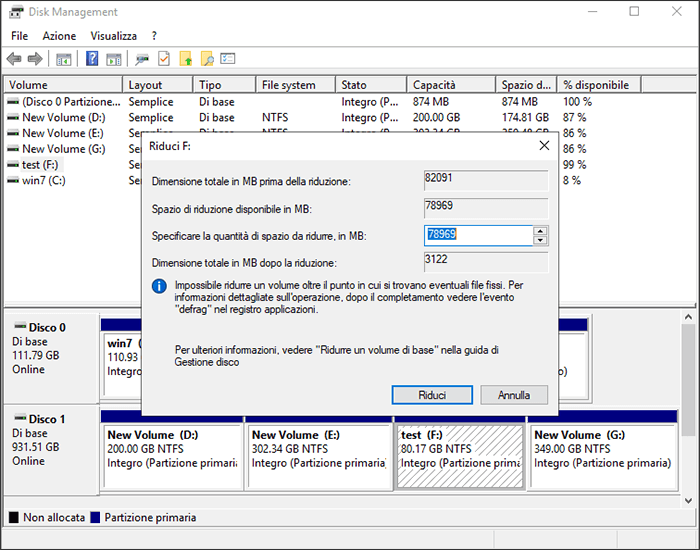Click the show/hide console tree icon
The image size is (700, 550).
[x=63, y=59]
